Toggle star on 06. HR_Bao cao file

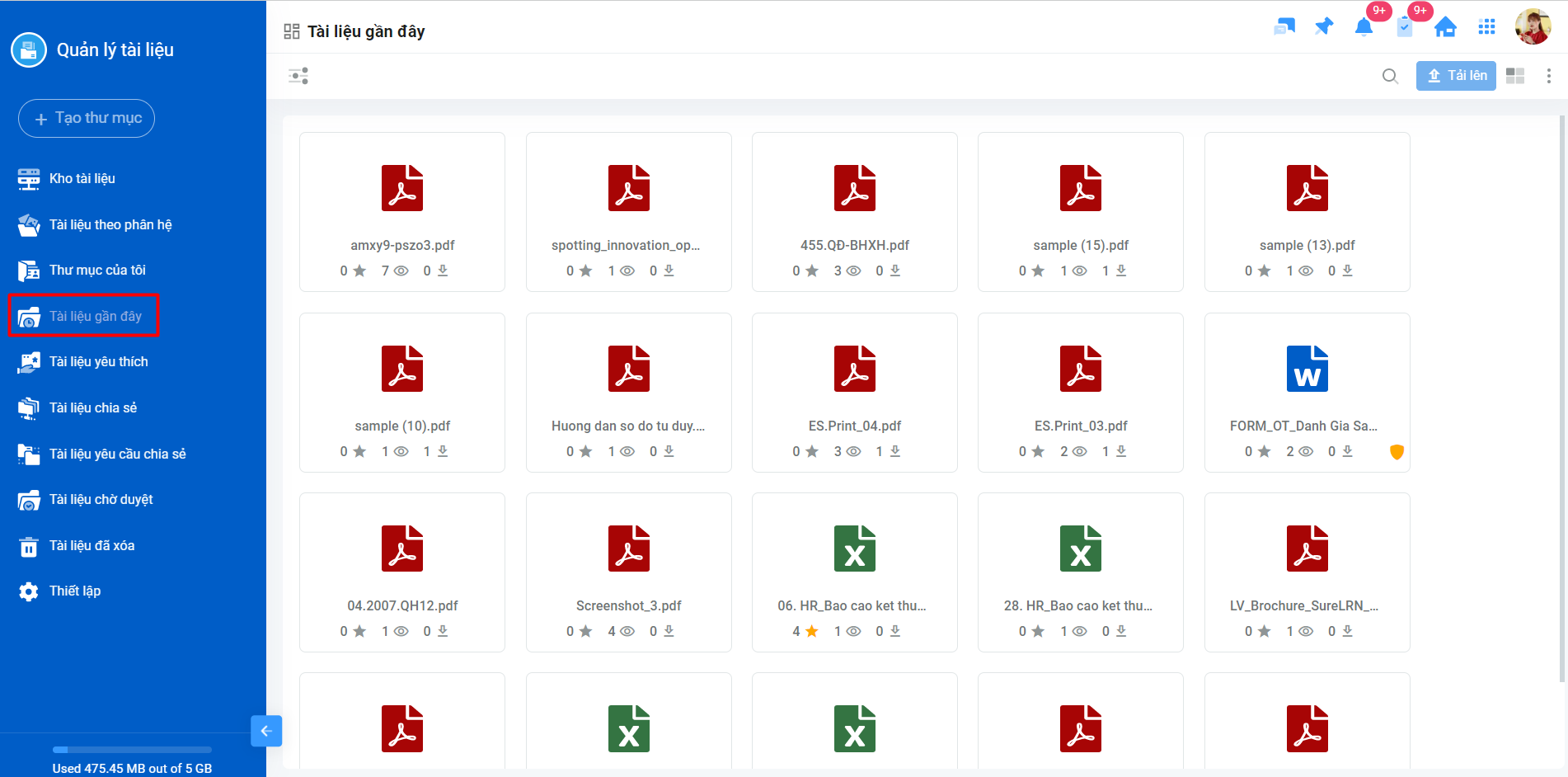pos(812,631)
